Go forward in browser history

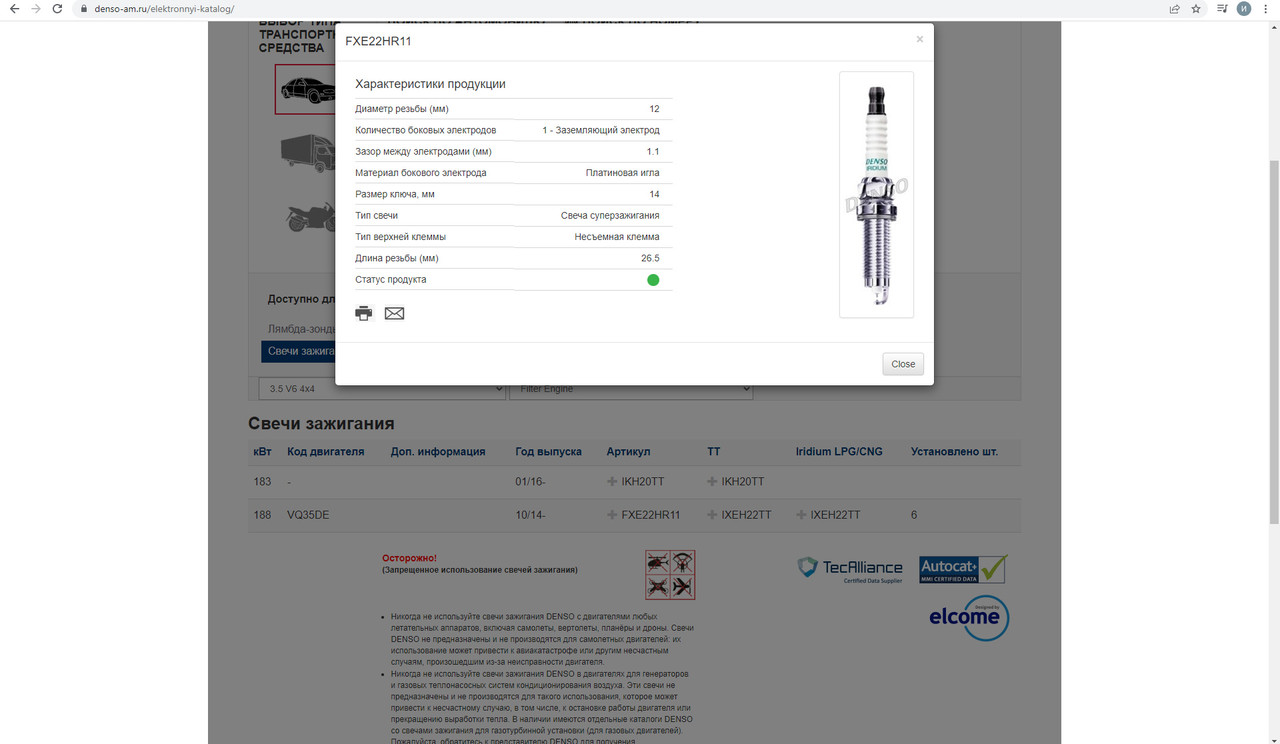point(36,8)
